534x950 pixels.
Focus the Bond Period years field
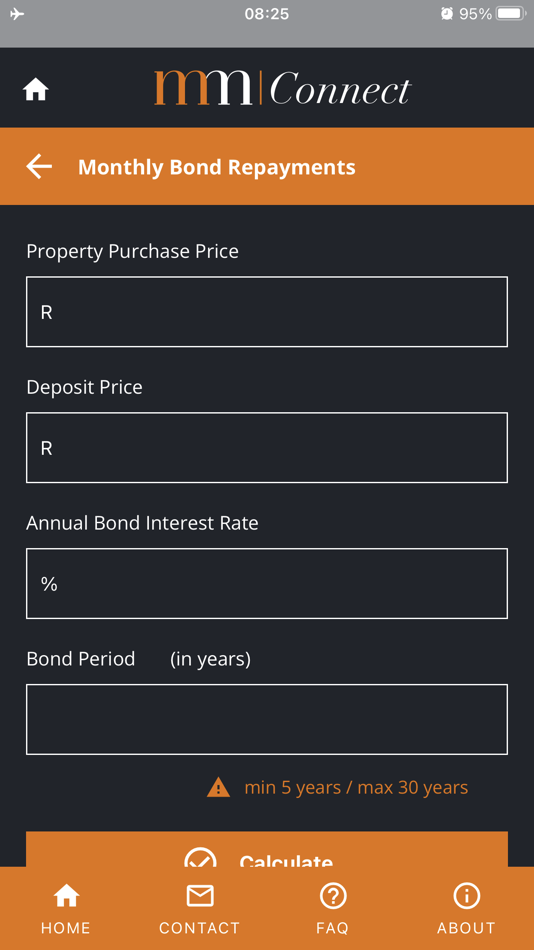pyautogui.click(x=267, y=719)
